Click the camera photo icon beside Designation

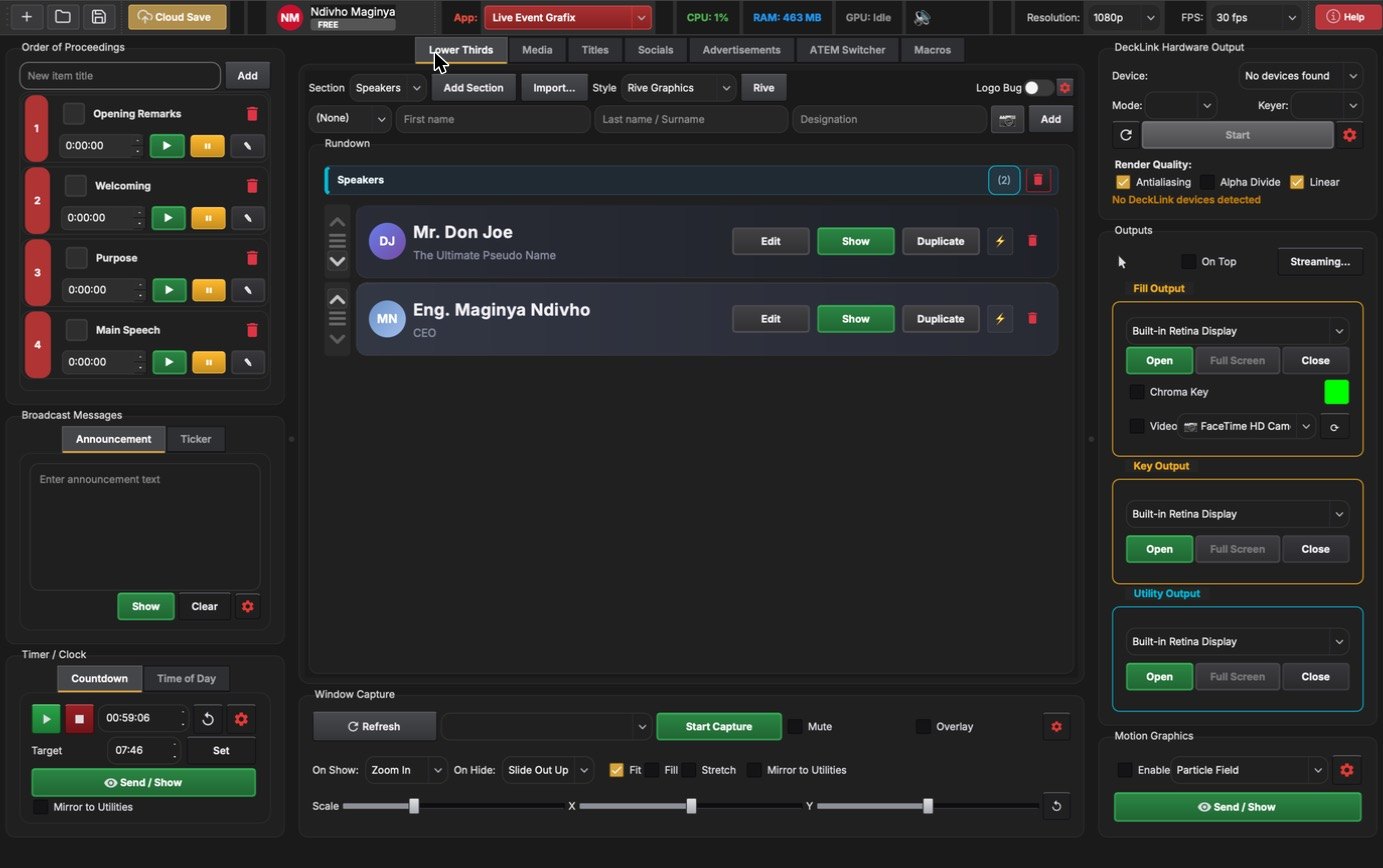1007,119
